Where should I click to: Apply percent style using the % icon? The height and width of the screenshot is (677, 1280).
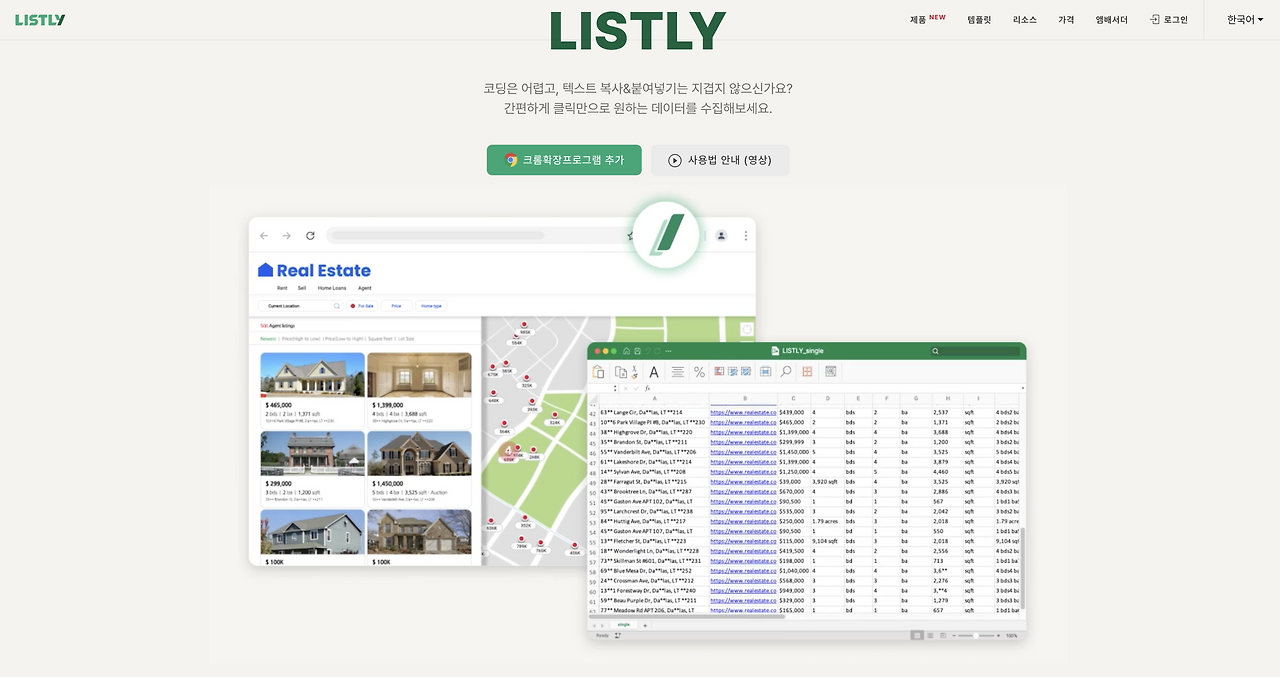click(x=700, y=372)
